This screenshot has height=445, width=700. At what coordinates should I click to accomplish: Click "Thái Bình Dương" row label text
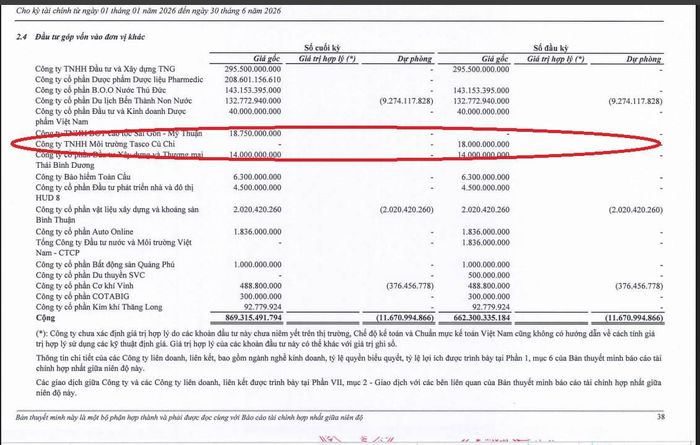pyautogui.click(x=65, y=165)
